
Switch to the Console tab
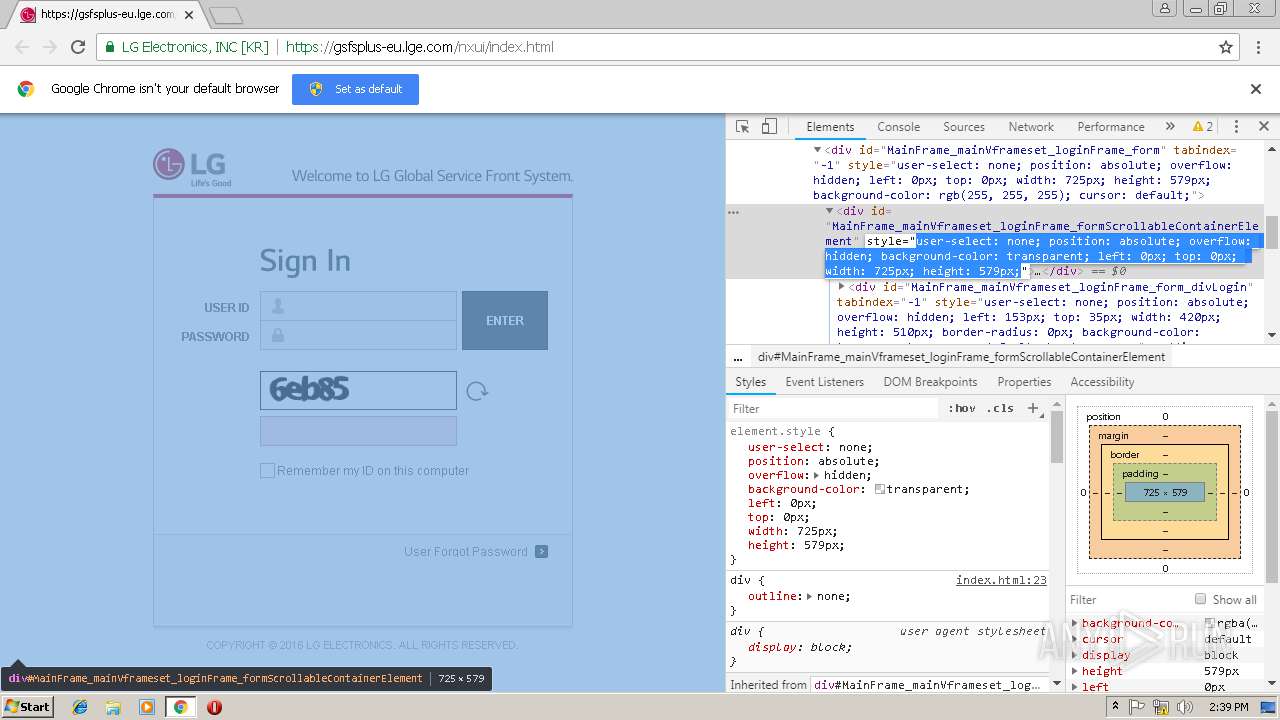(x=898, y=127)
